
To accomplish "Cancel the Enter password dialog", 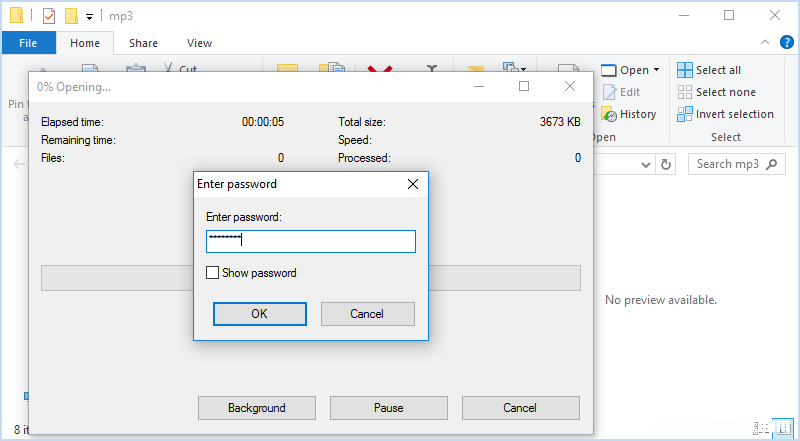I will tap(367, 314).
